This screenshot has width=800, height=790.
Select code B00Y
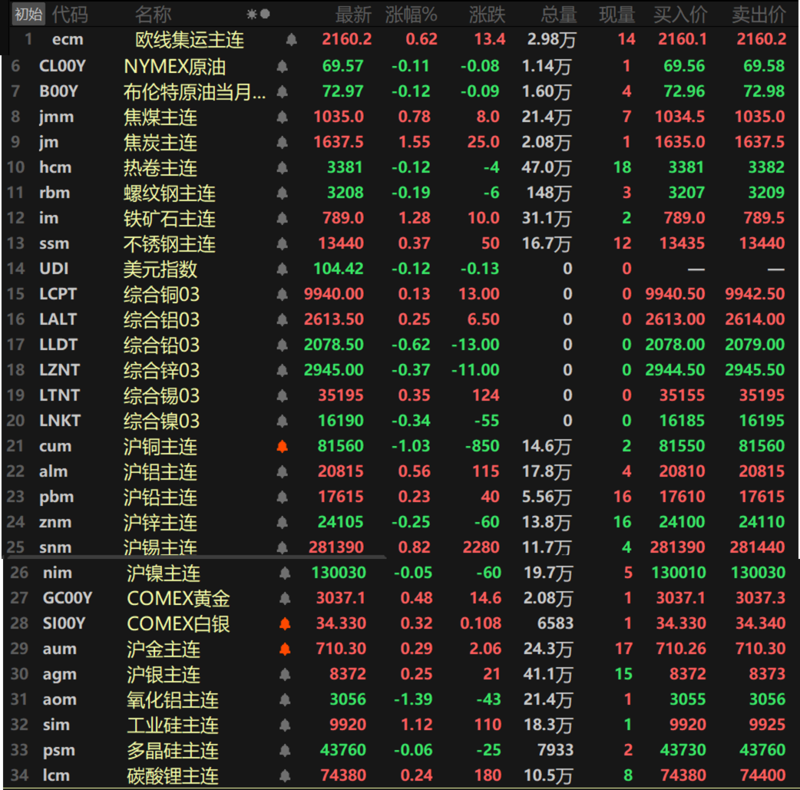tap(59, 91)
